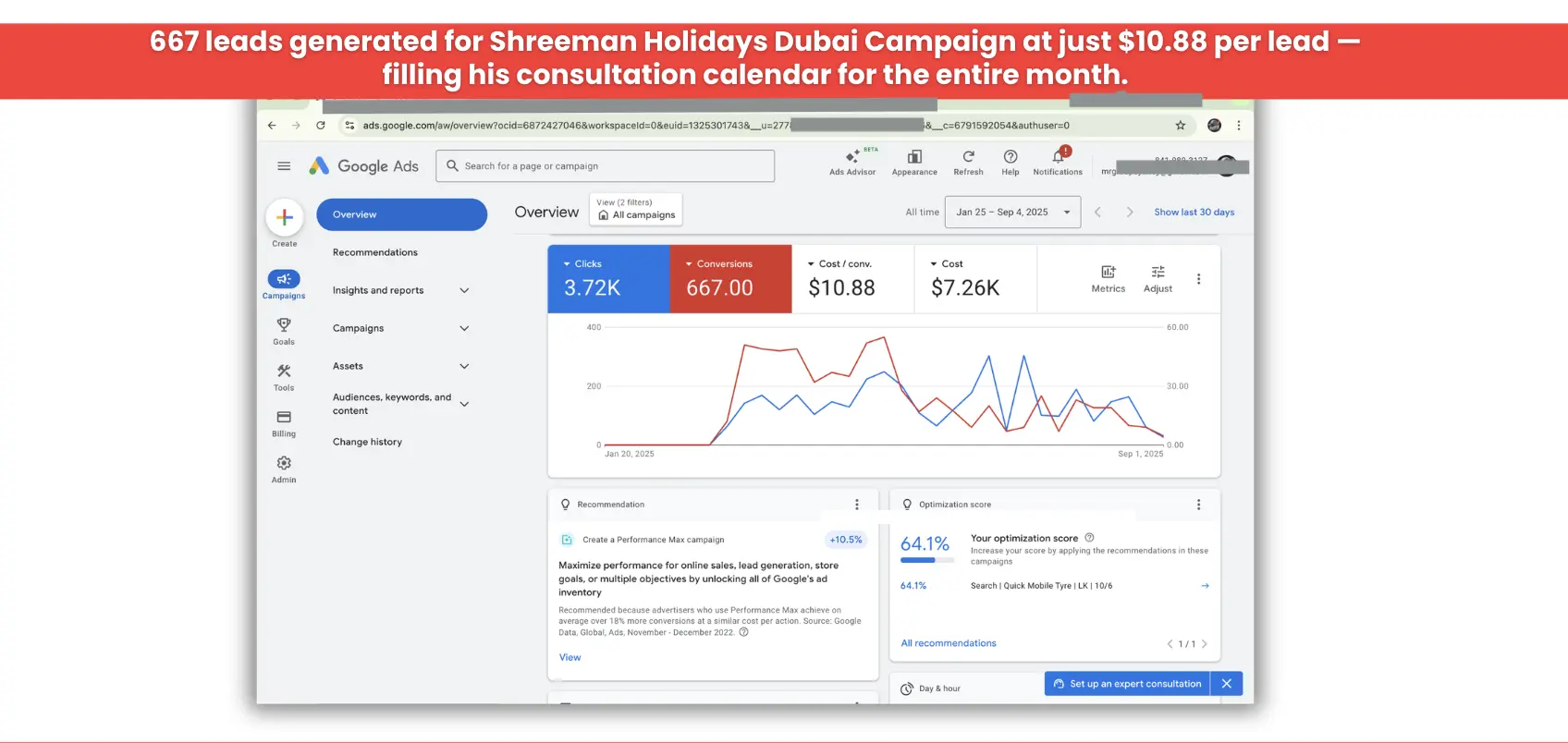Click Create a Performance Max campaign
This screenshot has width=1568, height=743.
tap(653, 540)
